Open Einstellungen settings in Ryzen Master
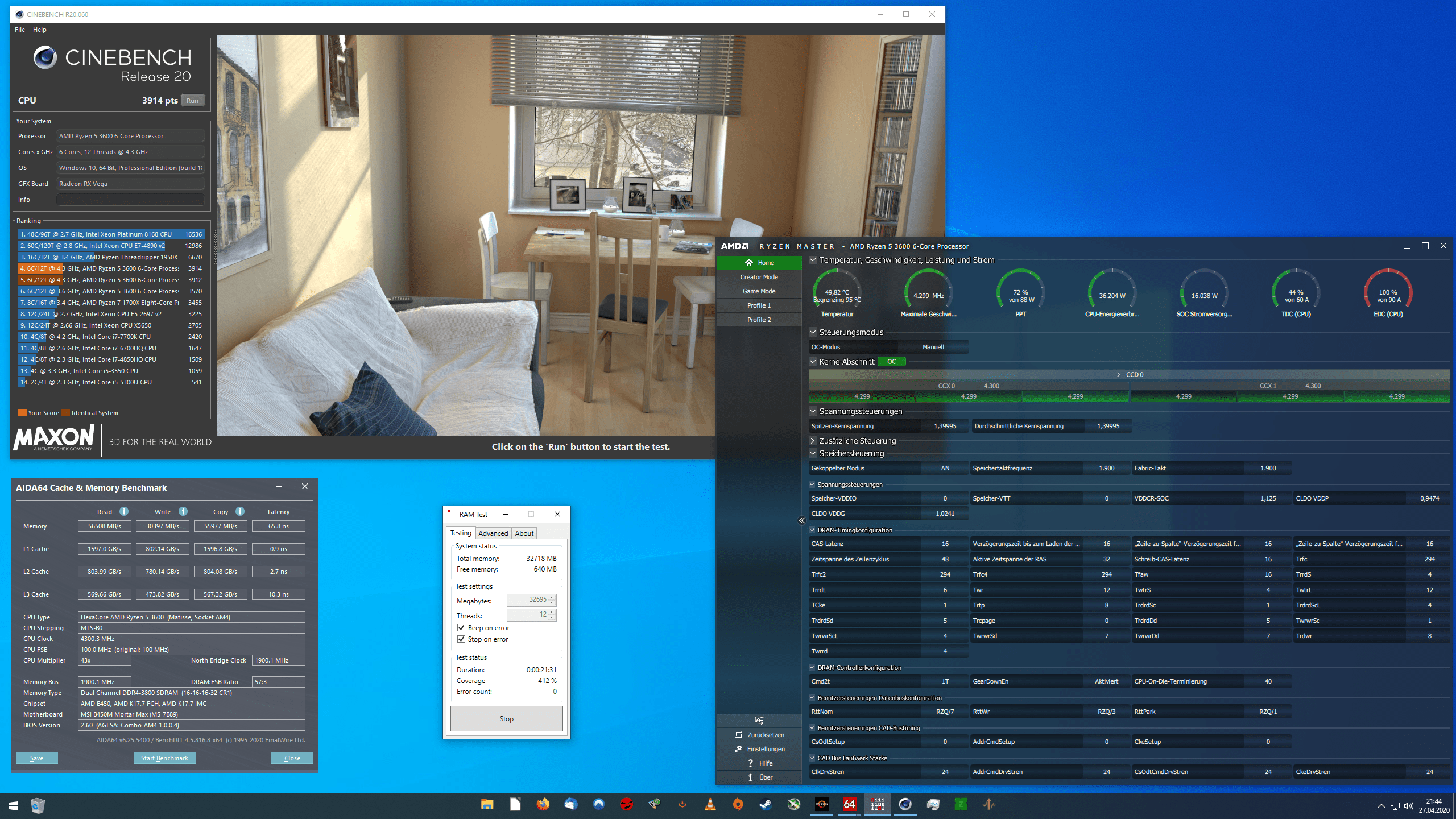This screenshot has height=819, width=1456. (x=759, y=749)
